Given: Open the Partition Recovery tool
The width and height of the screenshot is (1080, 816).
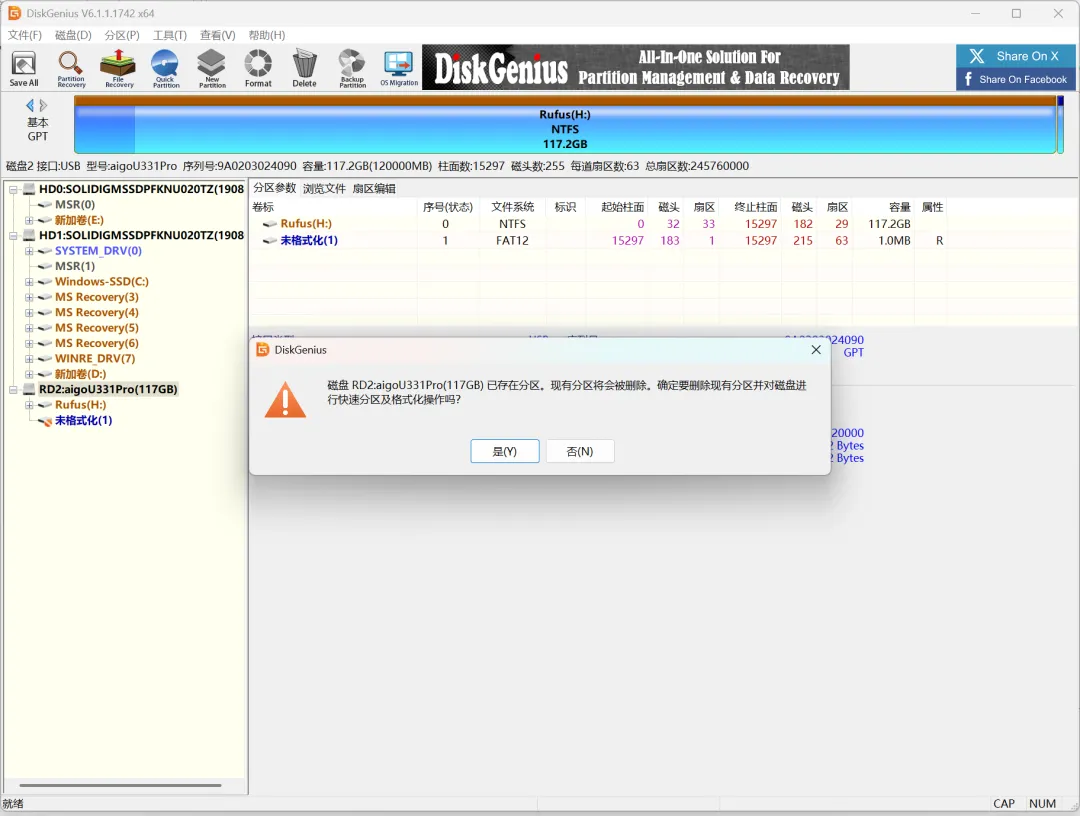Looking at the screenshot, I should tap(71, 69).
